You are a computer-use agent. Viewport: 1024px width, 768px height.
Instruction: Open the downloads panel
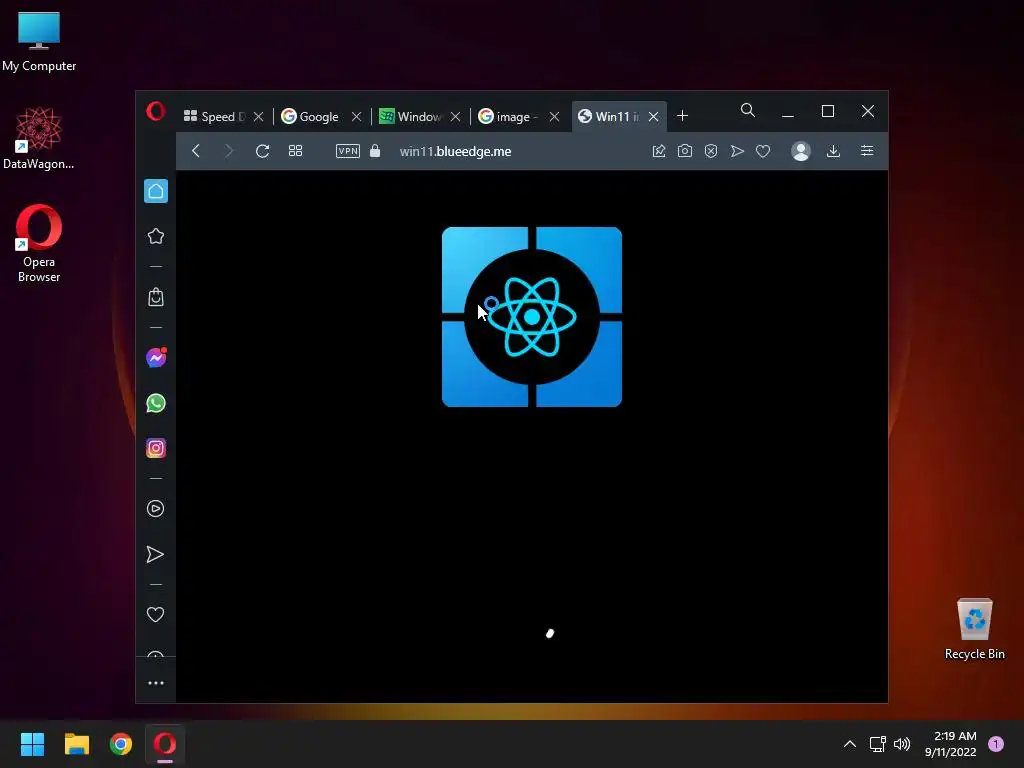click(x=833, y=151)
